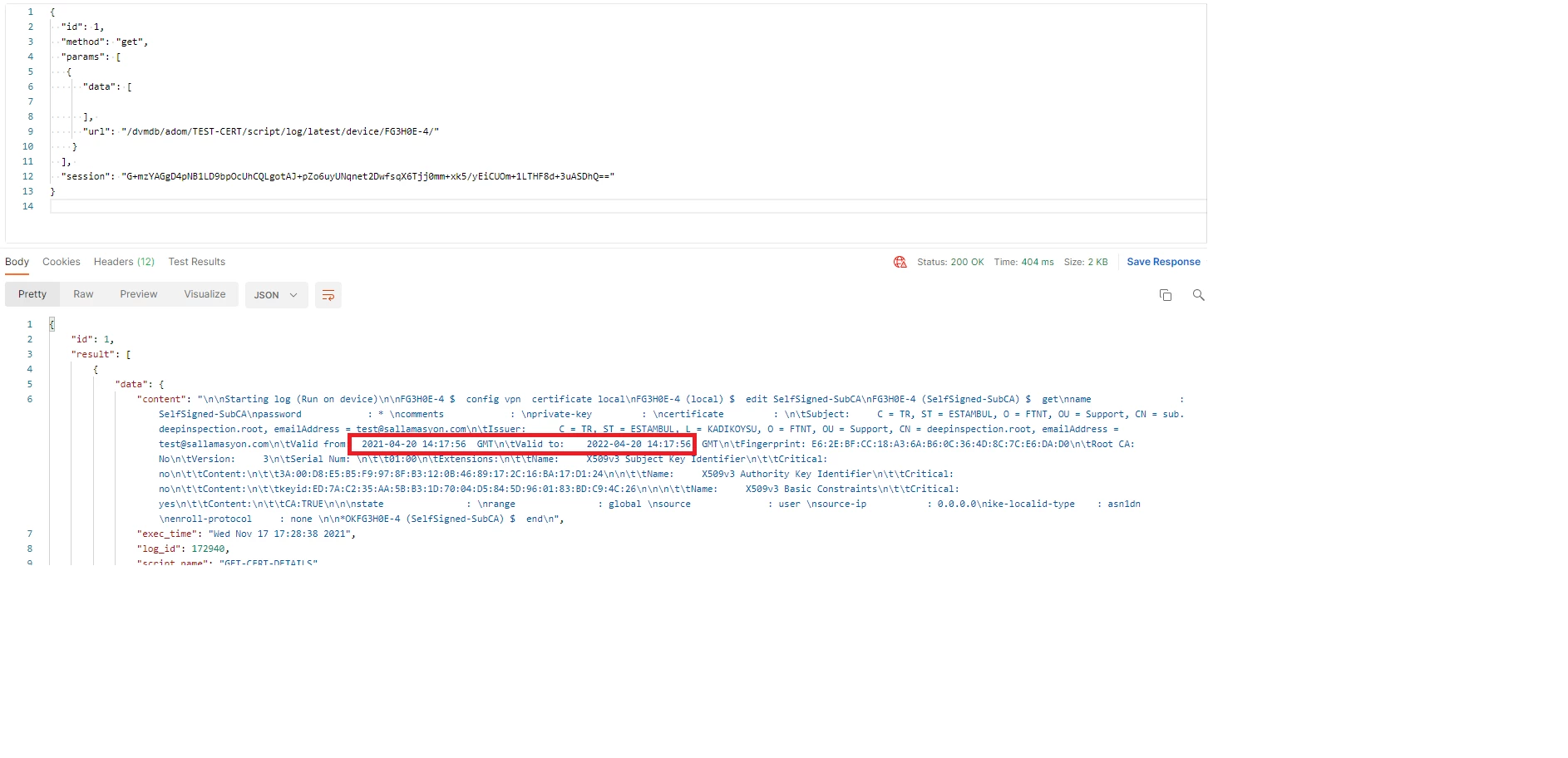
Task: Select the Body response tab
Action: pos(17,261)
